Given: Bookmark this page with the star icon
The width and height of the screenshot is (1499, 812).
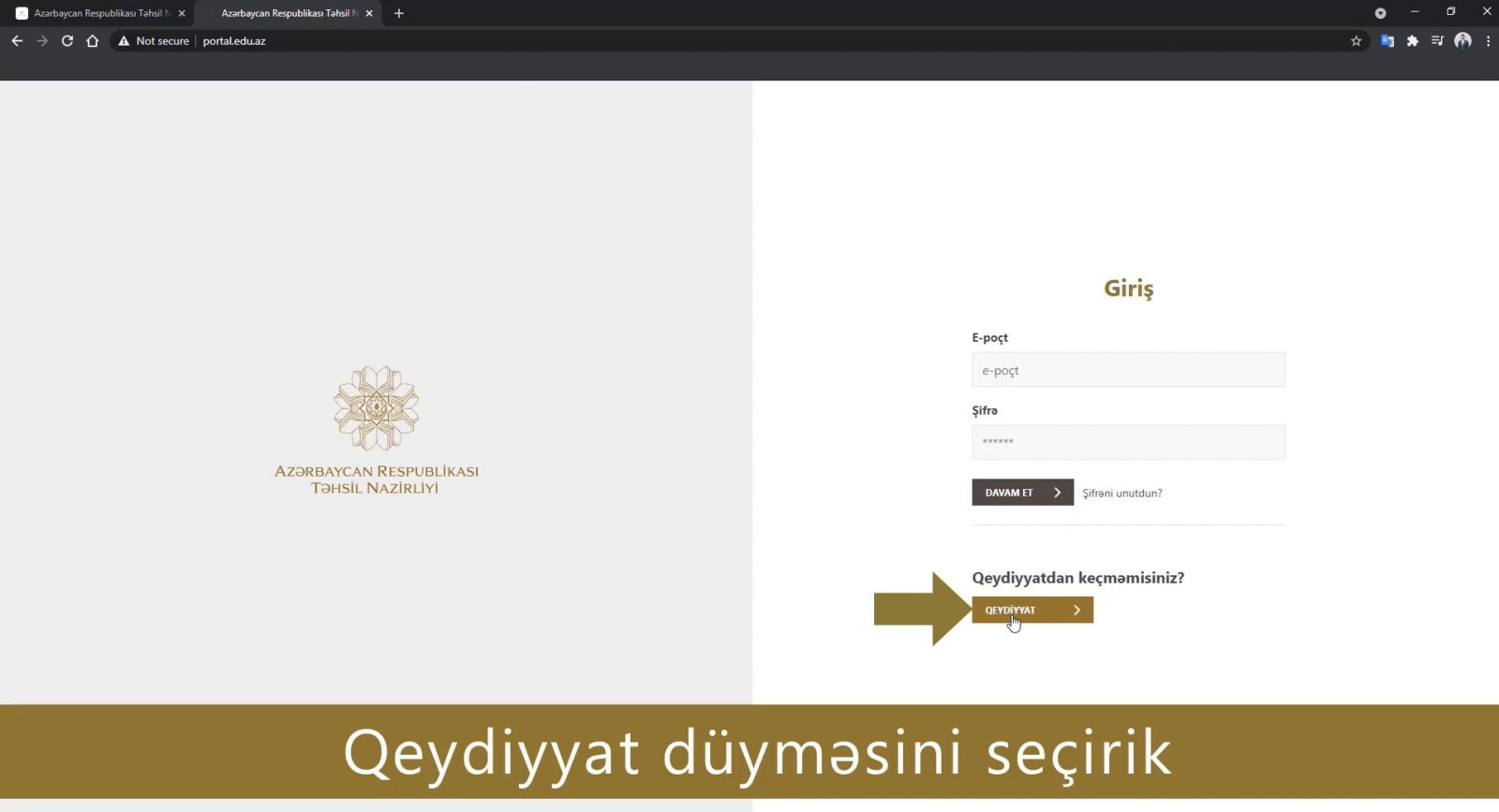Looking at the screenshot, I should pyautogui.click(x=1356, y=41).
